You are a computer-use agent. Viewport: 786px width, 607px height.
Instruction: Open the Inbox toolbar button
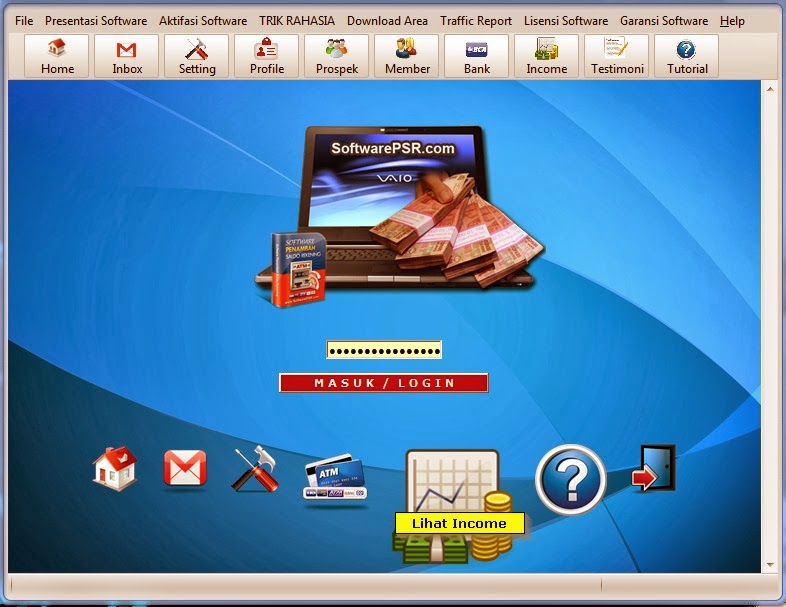click(126, 56)
